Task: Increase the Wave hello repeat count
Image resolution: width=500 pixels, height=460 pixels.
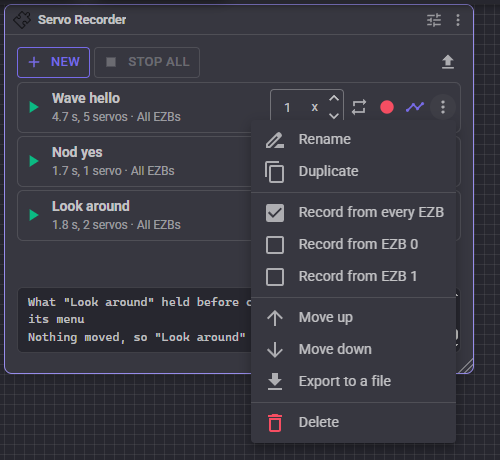Action: pyautogui.click(x=334, y=99)
